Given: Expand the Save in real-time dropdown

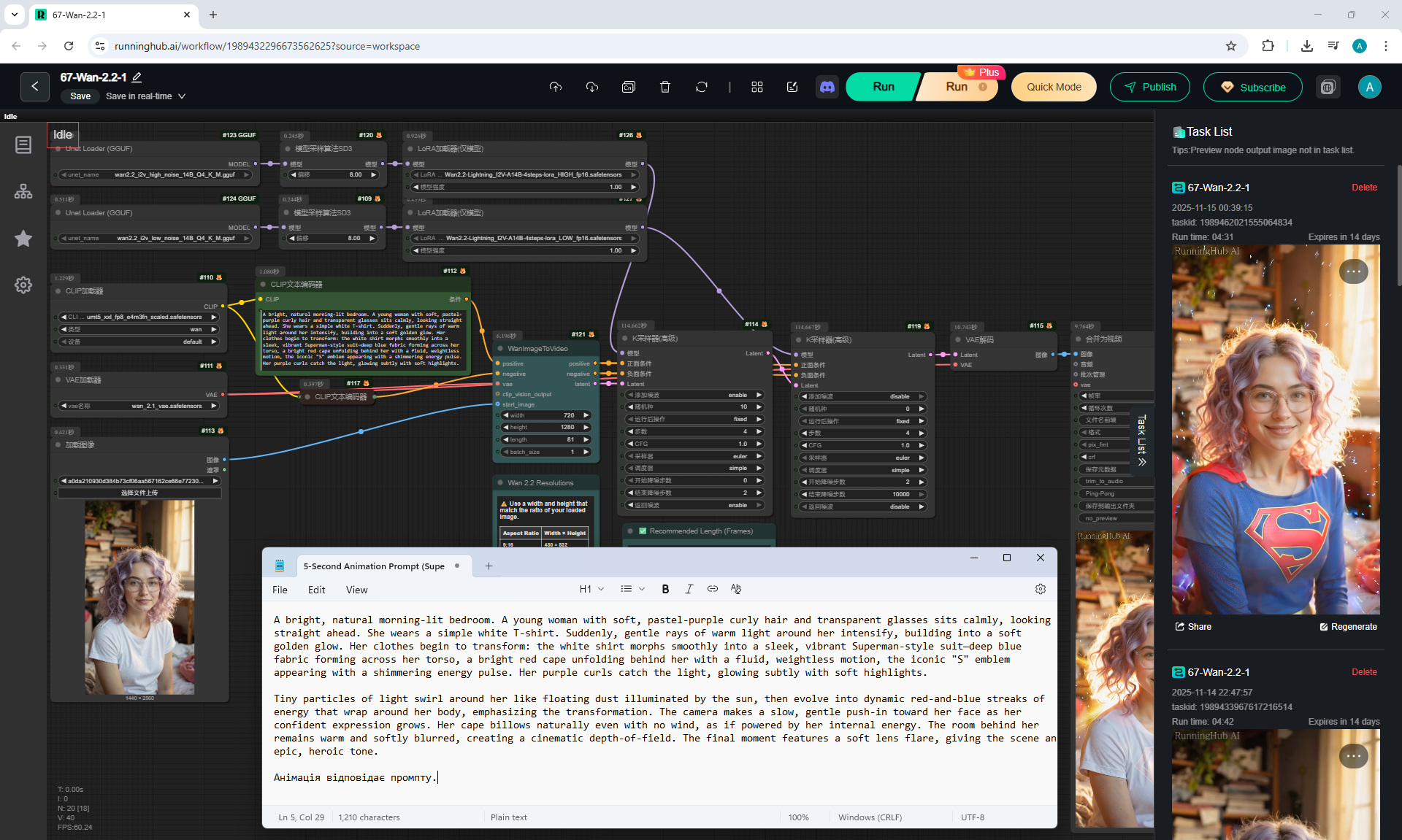Looking at the screenshot, I should [x=182, y=96].
